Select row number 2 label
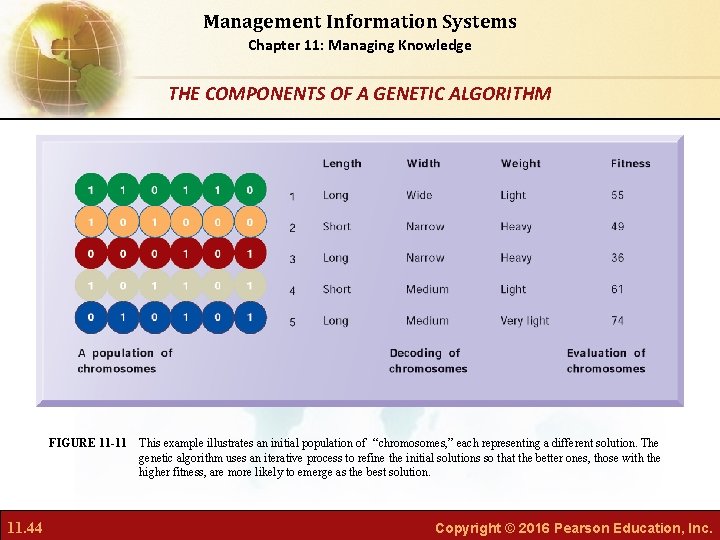The height and width of the screenshot is (540, 720). 292,228
